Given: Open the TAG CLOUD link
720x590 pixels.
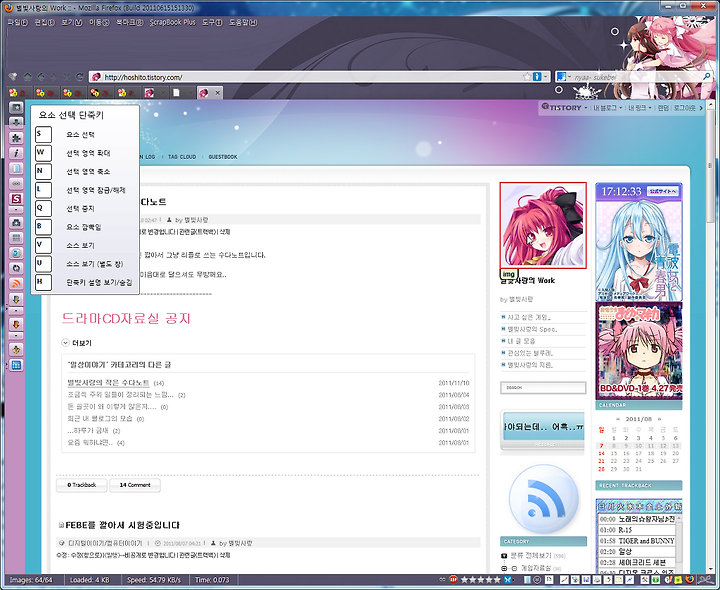Looking at the screenshot, I should (182, 157).
